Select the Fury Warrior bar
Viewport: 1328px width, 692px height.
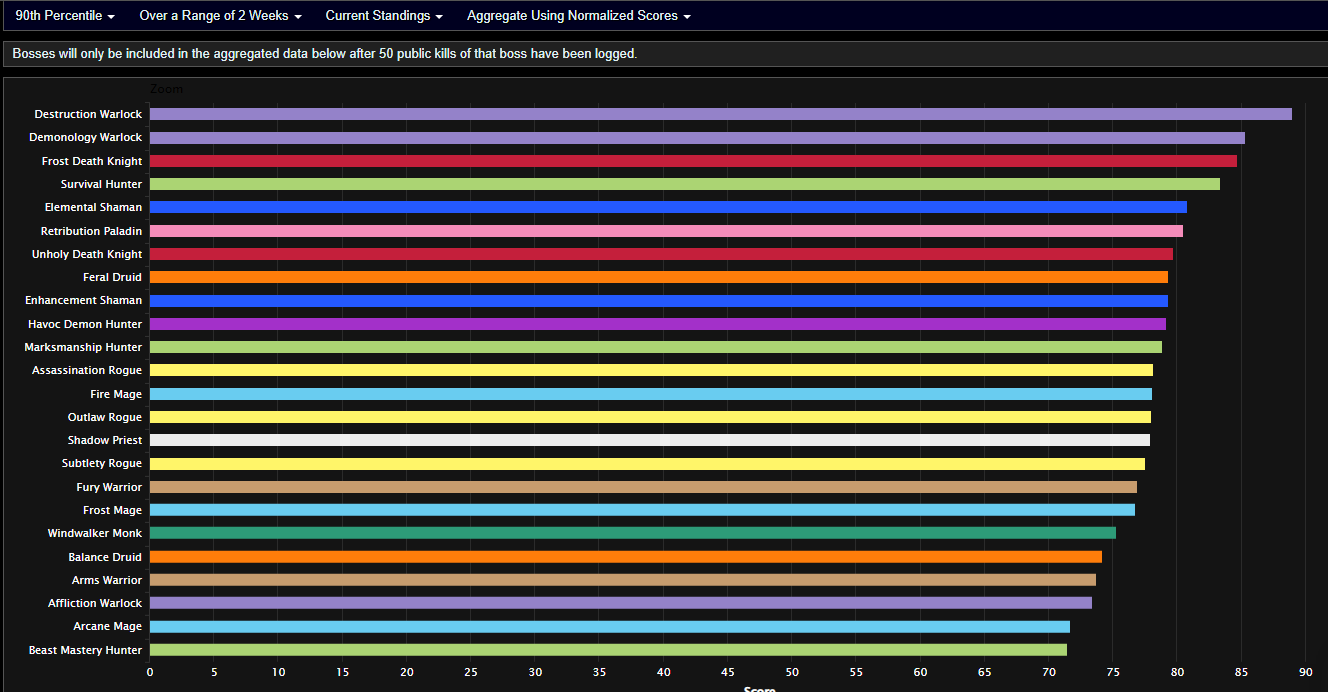643,487
